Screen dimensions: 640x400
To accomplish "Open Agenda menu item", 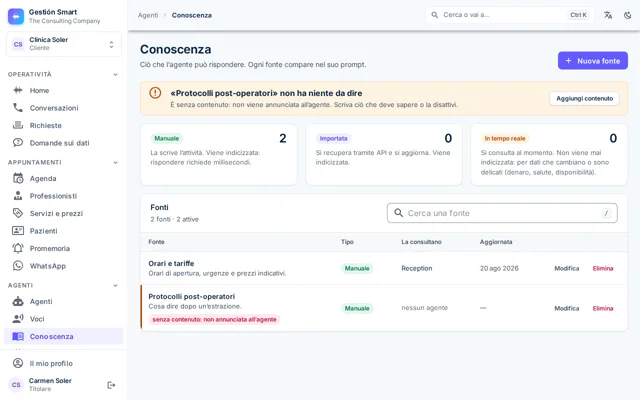I will pos(63,178).
